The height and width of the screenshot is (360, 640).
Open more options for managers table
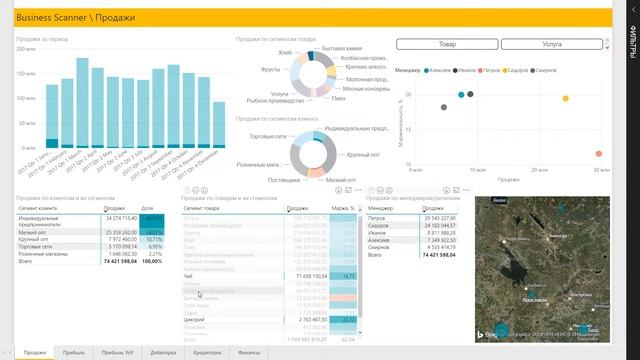tap(466, 190)
